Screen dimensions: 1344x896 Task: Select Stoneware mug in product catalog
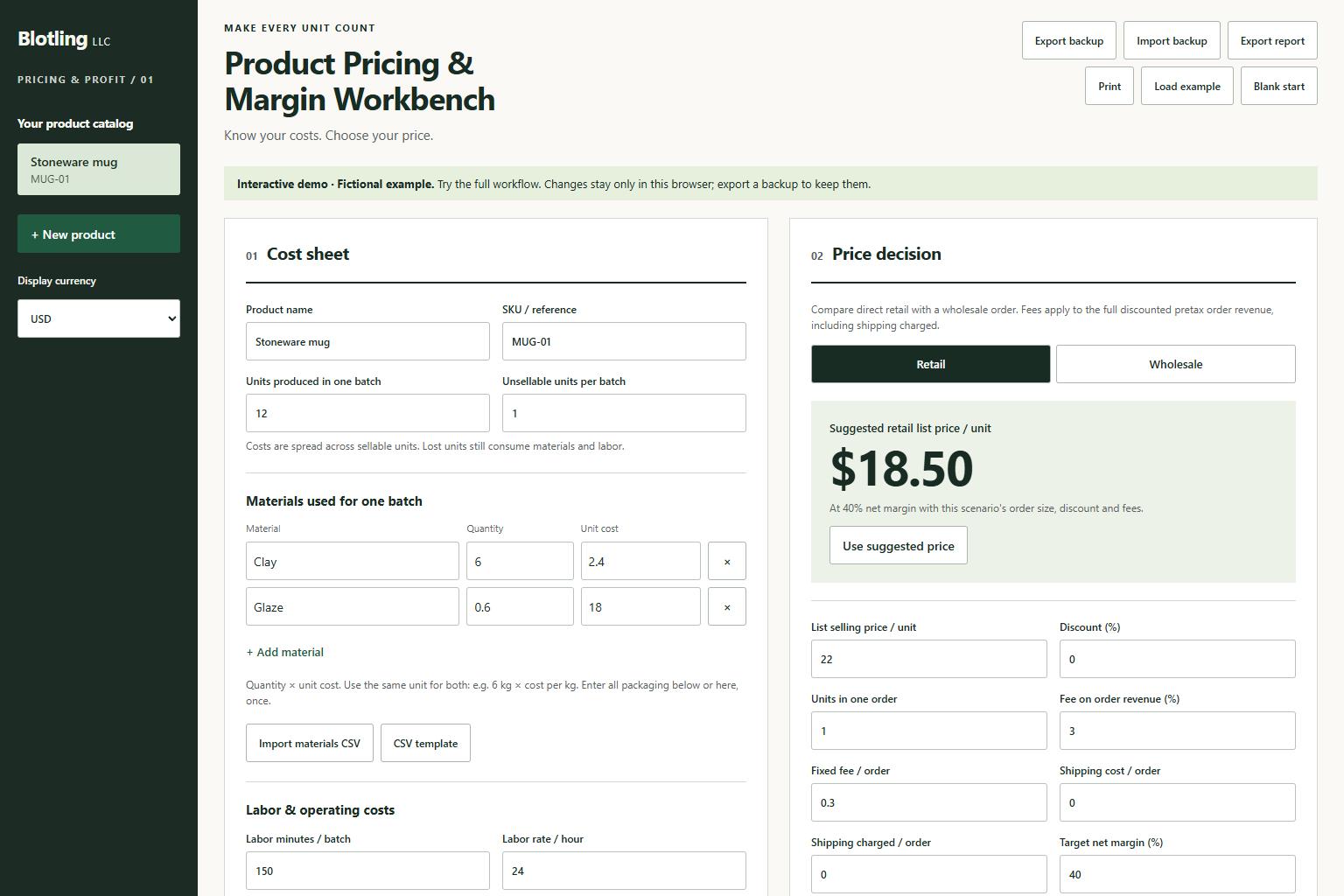click(x=99, y=170)
